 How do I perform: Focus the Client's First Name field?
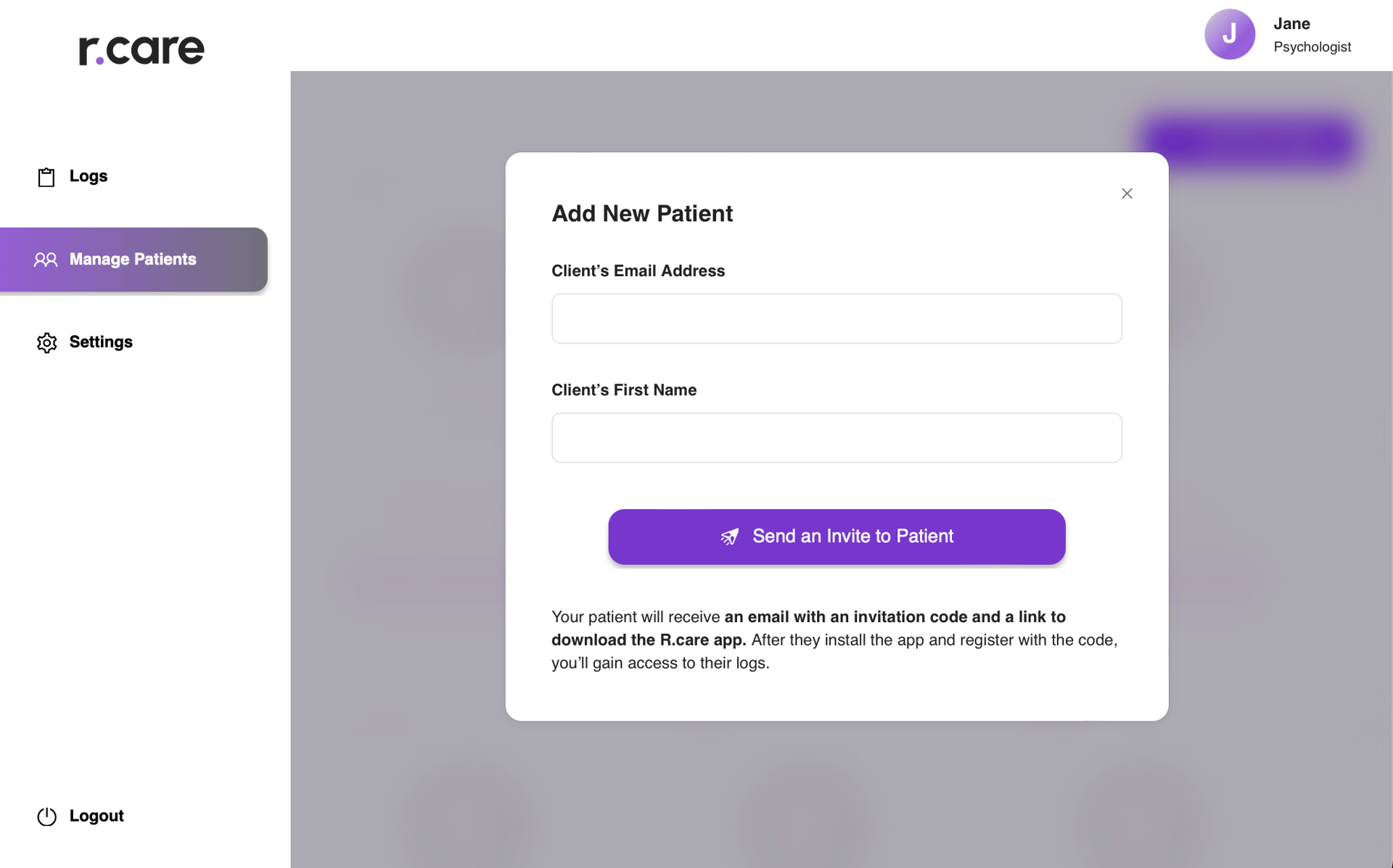pos(837,438)
